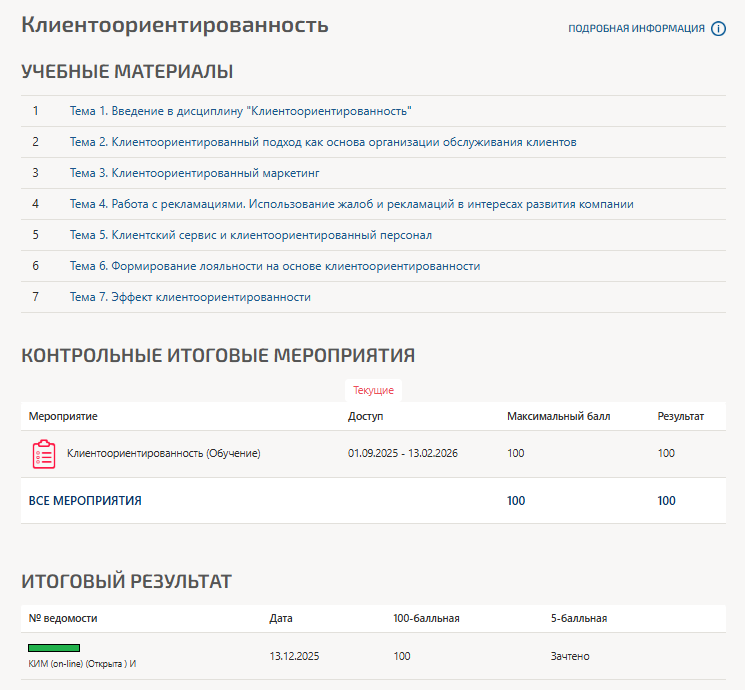745x690 pixels.
Task: Open Тема 1 introduction to the discipline
Action: 241,111
